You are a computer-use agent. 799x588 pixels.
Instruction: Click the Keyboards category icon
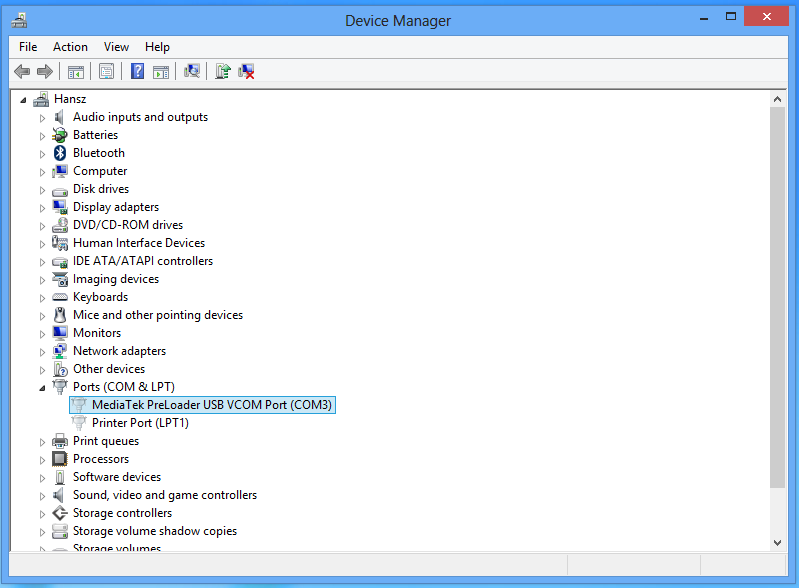[x=60, y=297]
